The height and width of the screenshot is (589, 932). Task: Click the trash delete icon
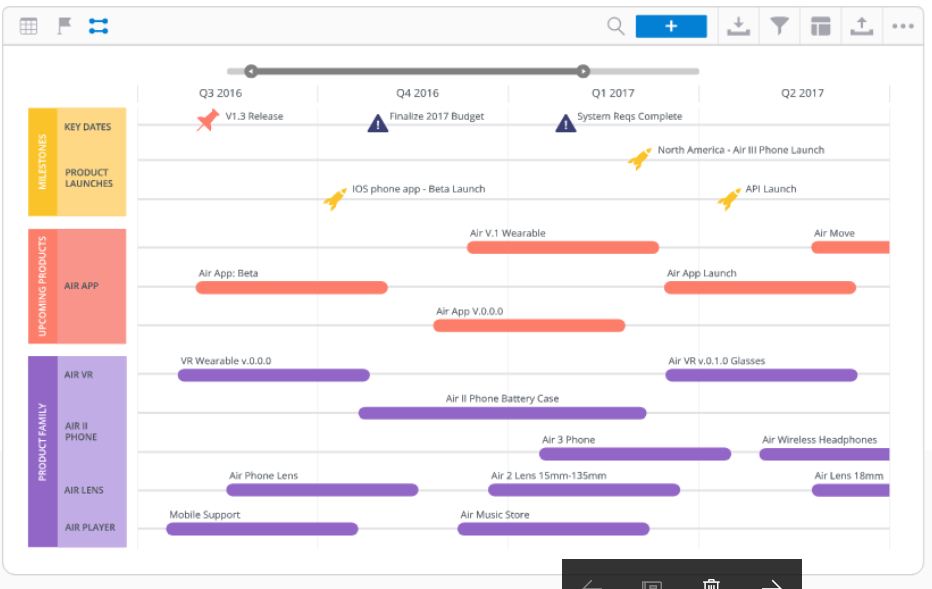[x=711, y=584]
